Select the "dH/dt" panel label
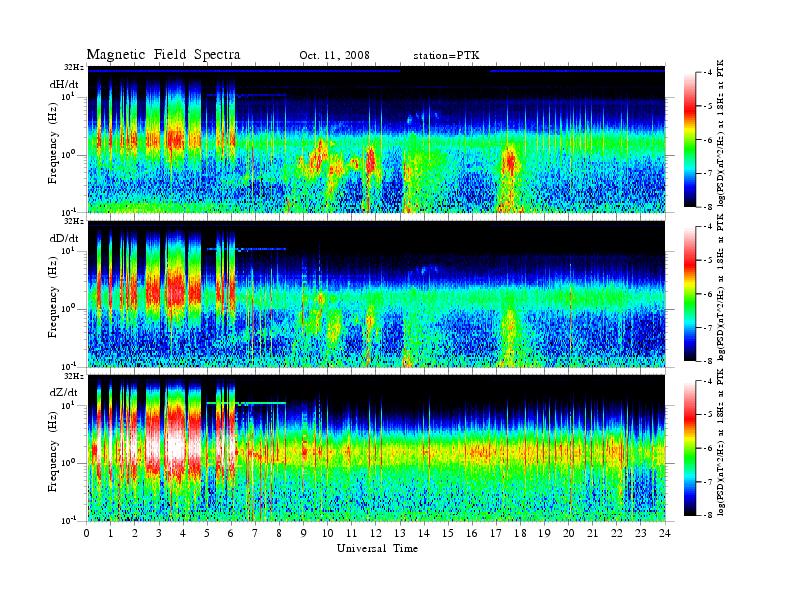The image size is (792, 612). 64,84
